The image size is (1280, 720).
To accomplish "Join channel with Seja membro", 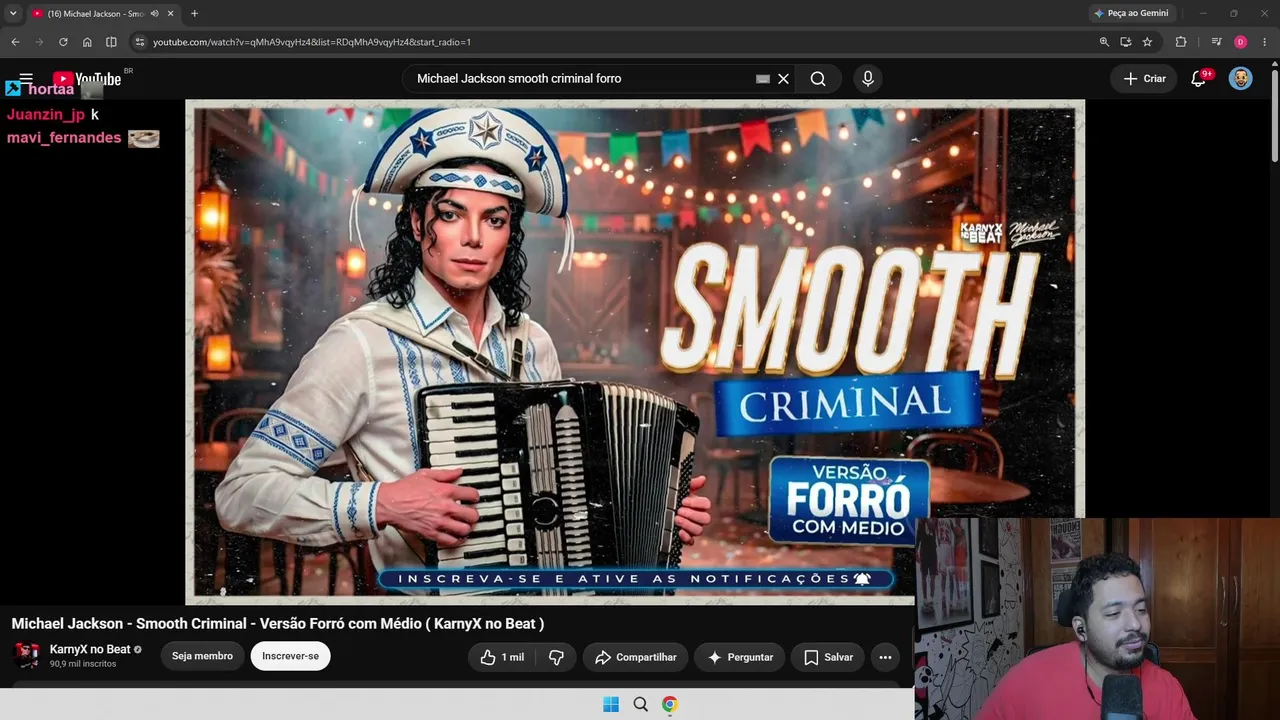I will (x=202, y=656).
